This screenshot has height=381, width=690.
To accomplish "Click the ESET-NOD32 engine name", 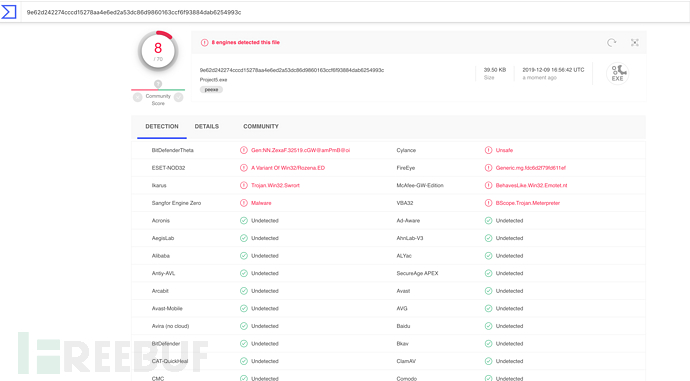I will point(168,168).
